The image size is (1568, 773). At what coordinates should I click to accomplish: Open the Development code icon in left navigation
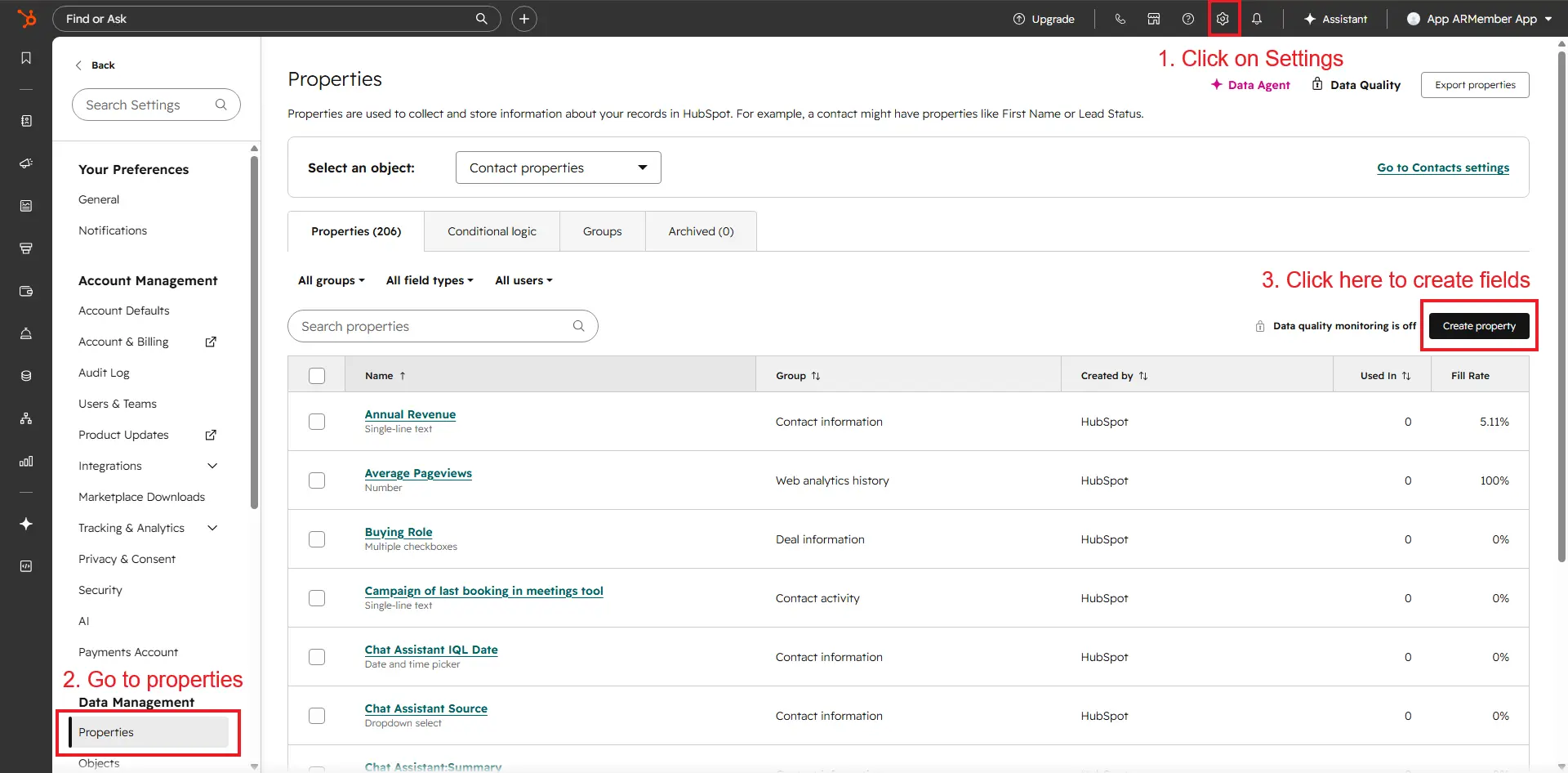(x=26, y=566)
